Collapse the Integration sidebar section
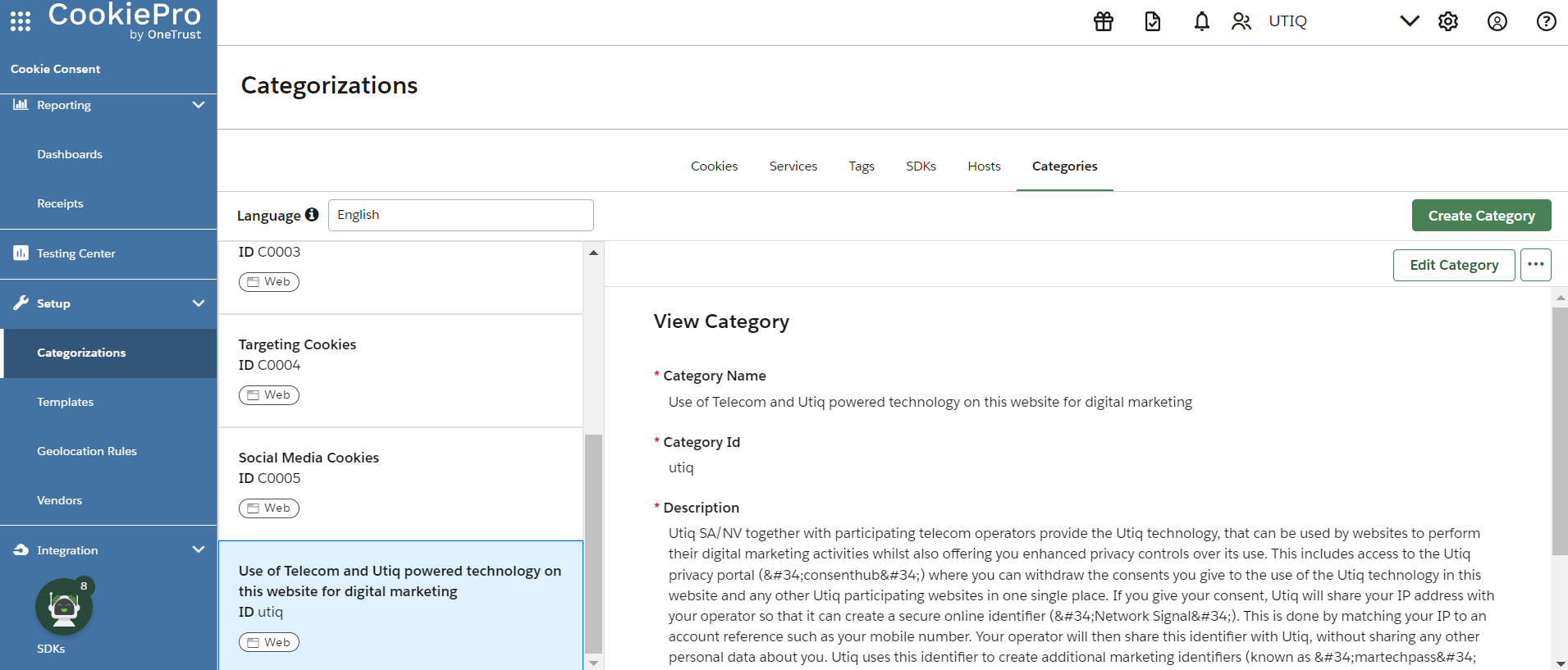Image resolution: width=1568 pixels, height=670 pixels. pyautogui.click(x=198, y=549)
